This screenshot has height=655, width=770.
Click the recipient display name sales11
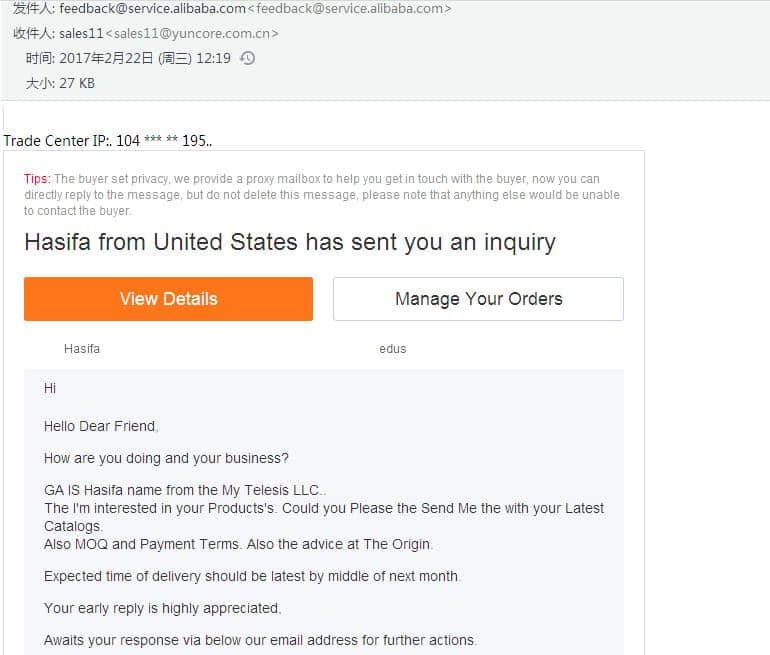(80, 33)
